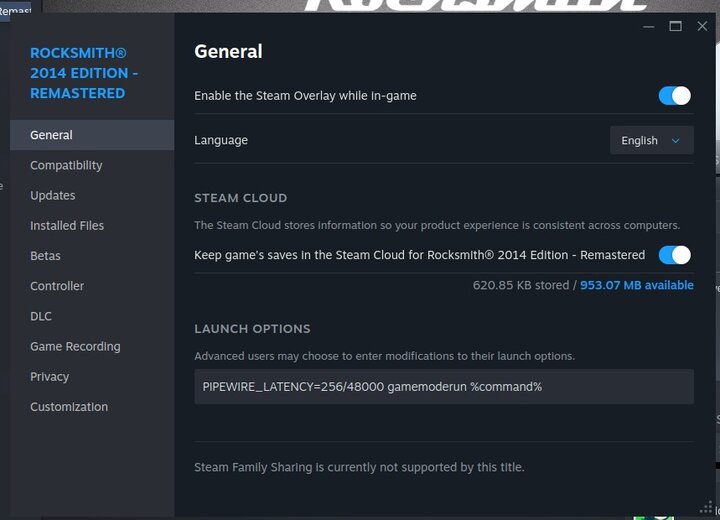Show the DLC section

(41, 316)
